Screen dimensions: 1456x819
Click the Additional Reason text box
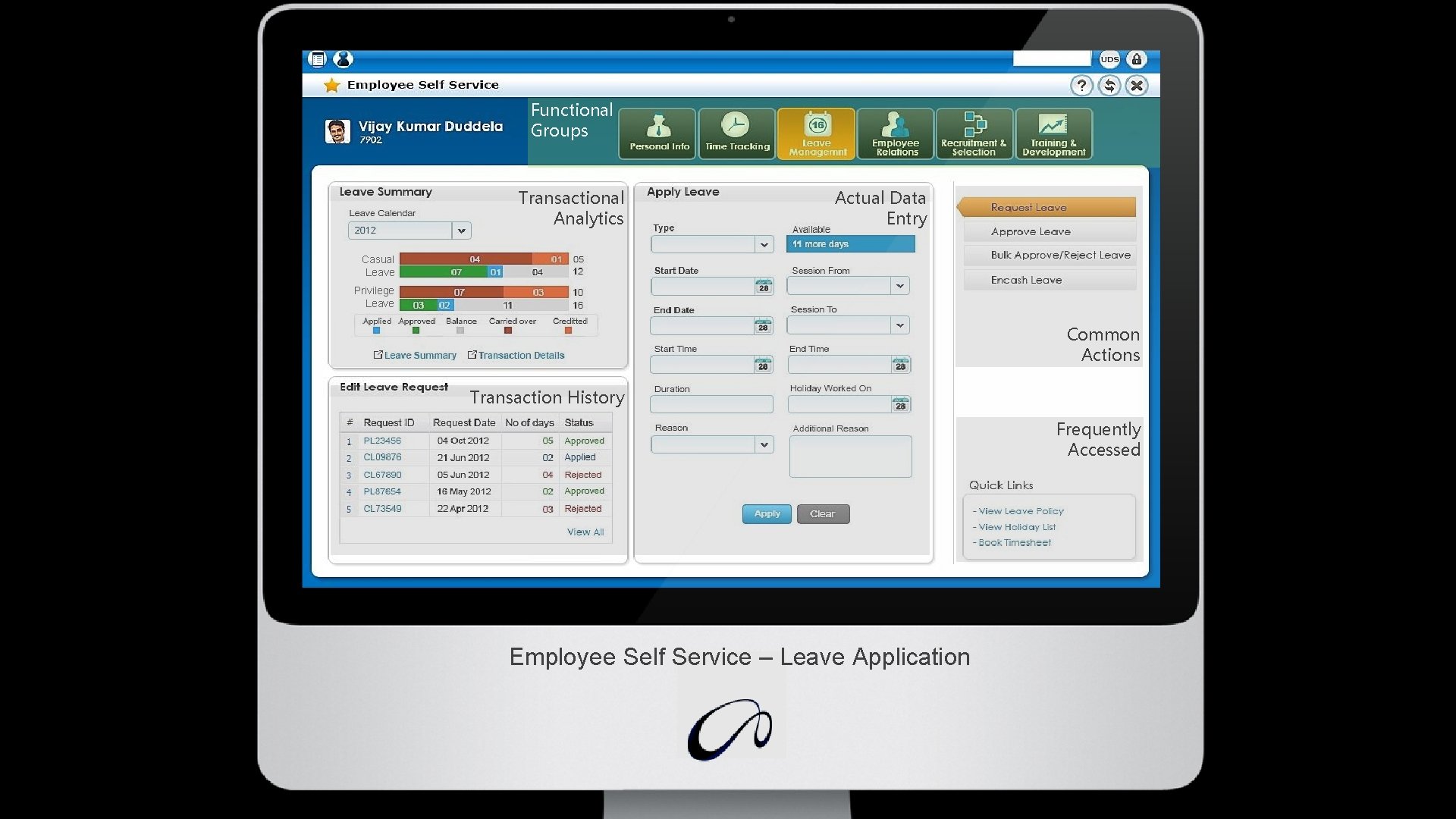[850, 457]
